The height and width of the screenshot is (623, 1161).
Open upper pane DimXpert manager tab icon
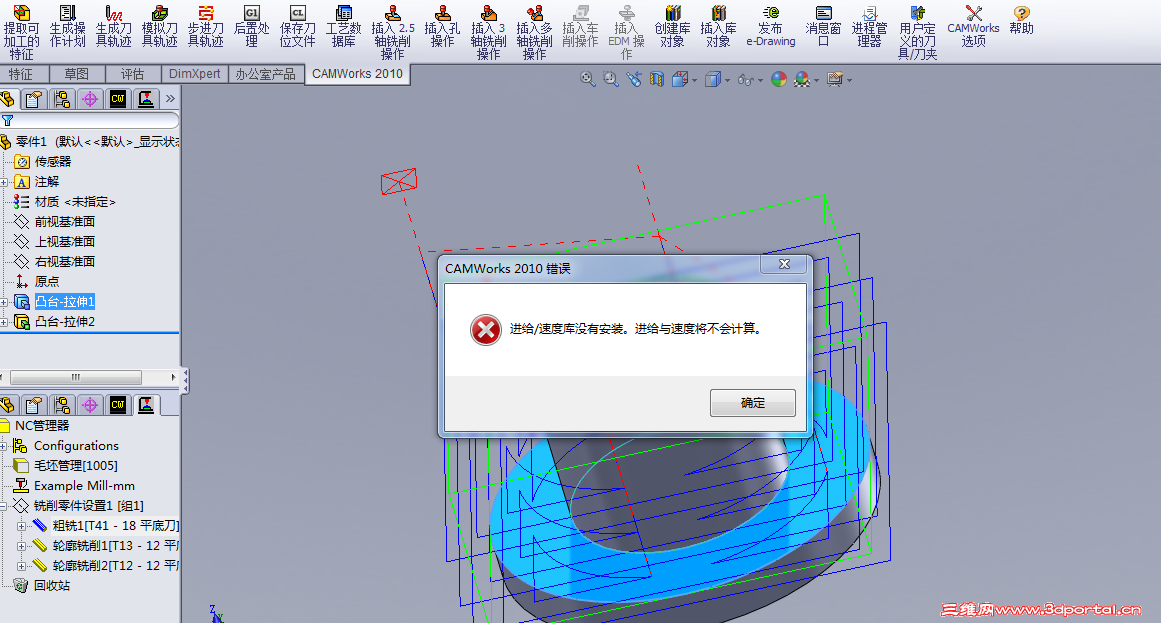coord(90,99)
